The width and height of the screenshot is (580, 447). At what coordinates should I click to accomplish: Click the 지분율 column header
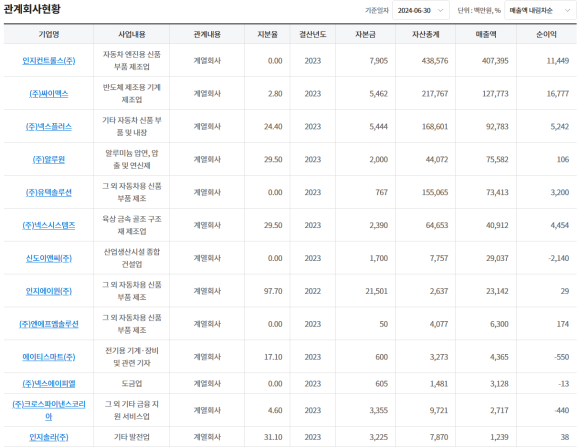pyautogui.click(x=267, y=34)
